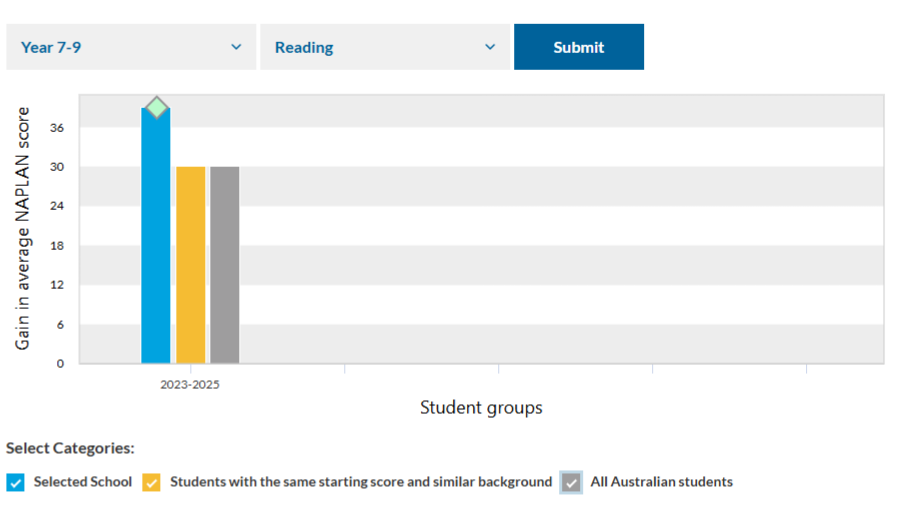Click the chevron arrow beside Reading
The width and height of the screenshot is (907, 510).
[x=490, y=47]
